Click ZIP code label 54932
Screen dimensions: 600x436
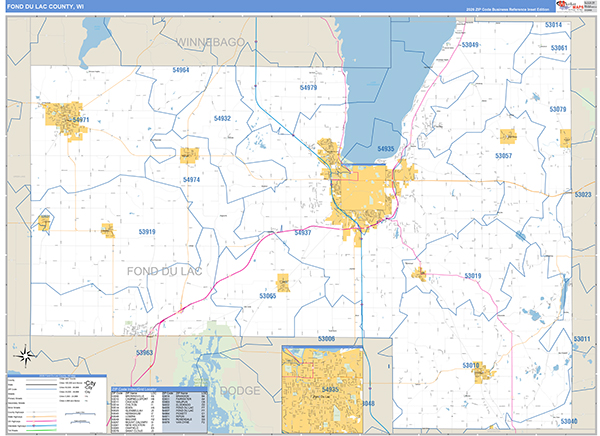[x=222, y=118]
